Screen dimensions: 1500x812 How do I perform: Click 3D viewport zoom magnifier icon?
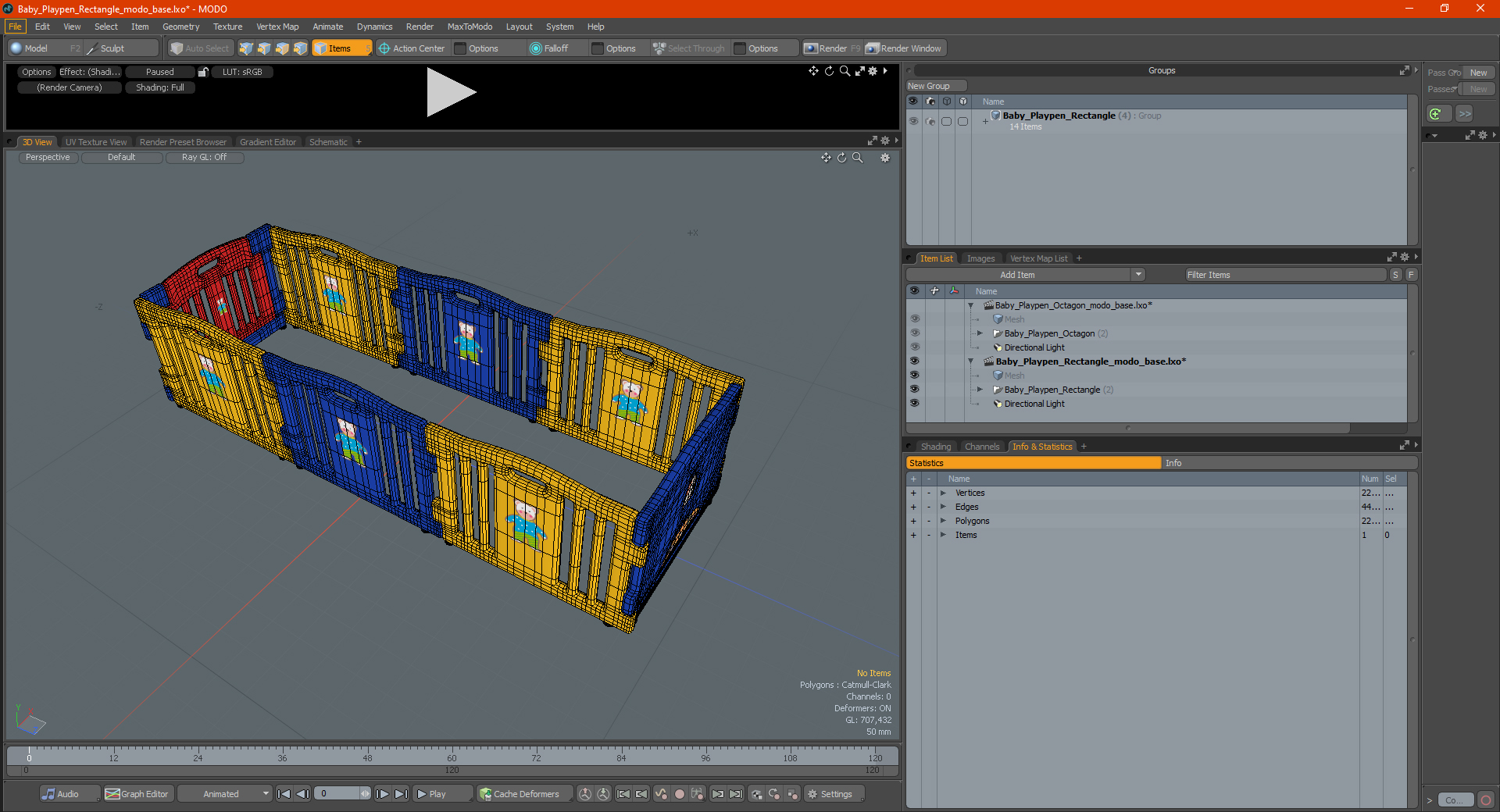tap(858, 158)
